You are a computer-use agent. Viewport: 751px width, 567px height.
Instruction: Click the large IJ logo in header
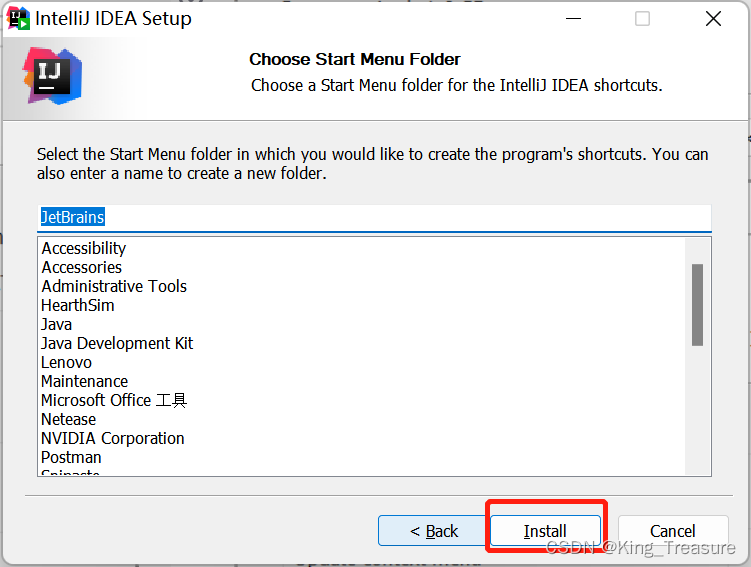point(52,76)
